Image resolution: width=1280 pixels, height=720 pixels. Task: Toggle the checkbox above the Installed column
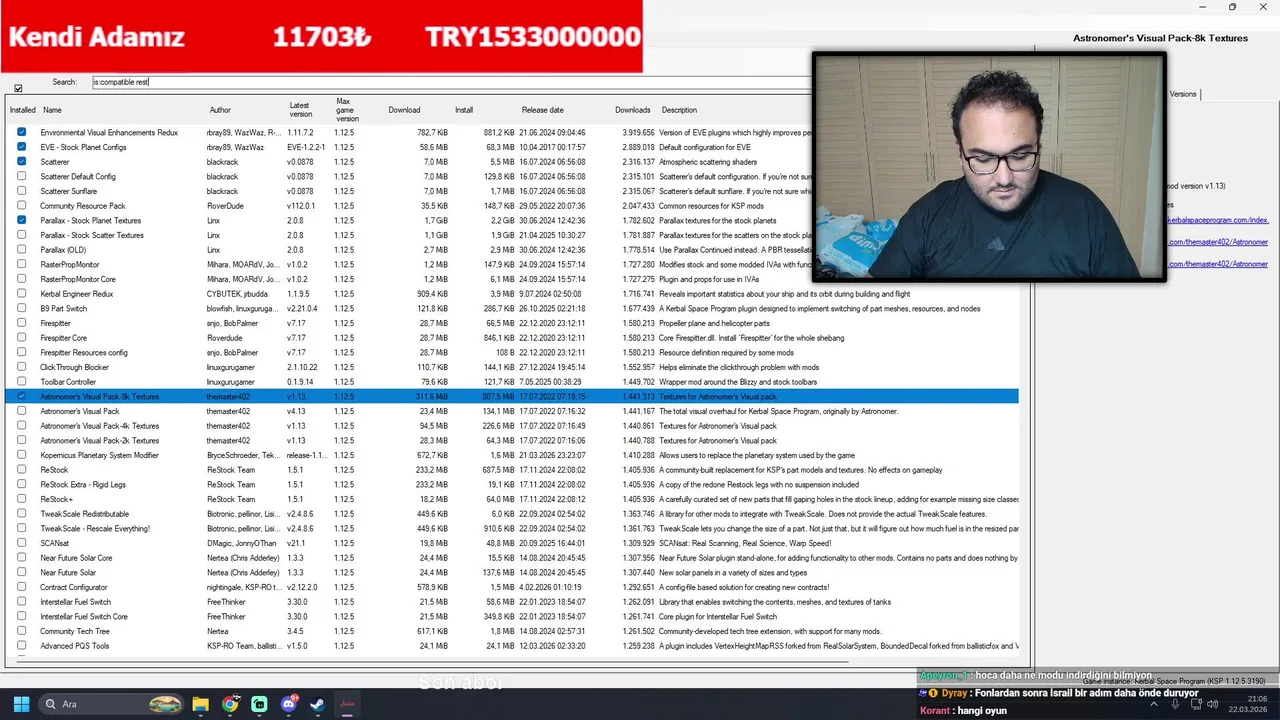tap(18, 88)
